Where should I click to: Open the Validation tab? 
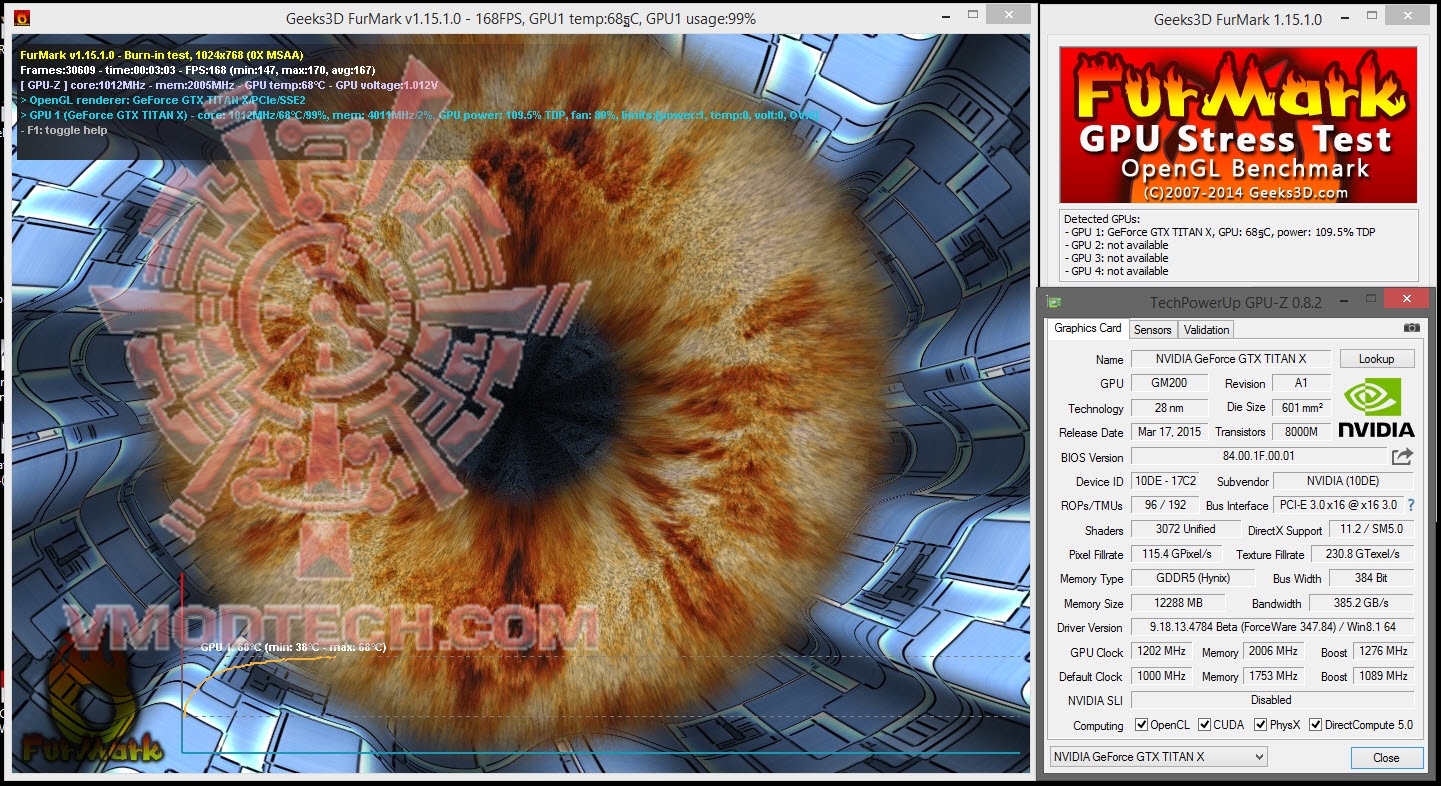1206,330
